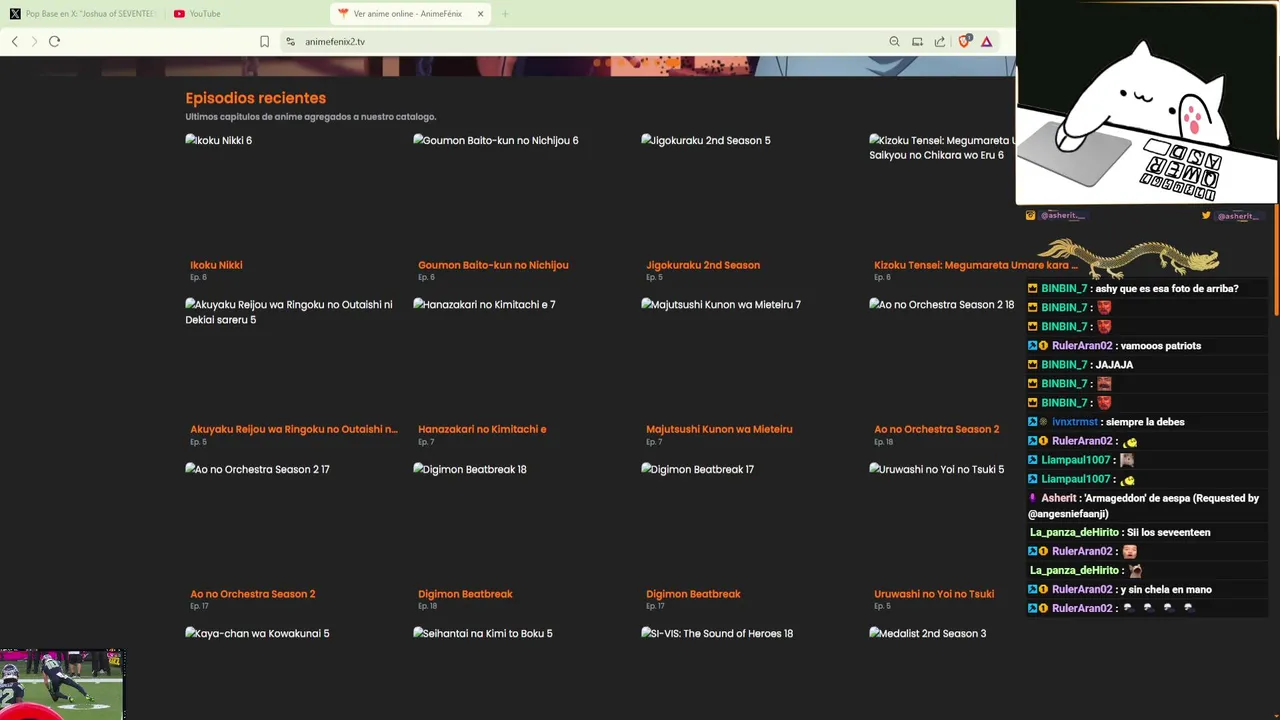Open Digimon Beatbreak 18 thumbnail
1280x720 pixels.
coord(520,521)
